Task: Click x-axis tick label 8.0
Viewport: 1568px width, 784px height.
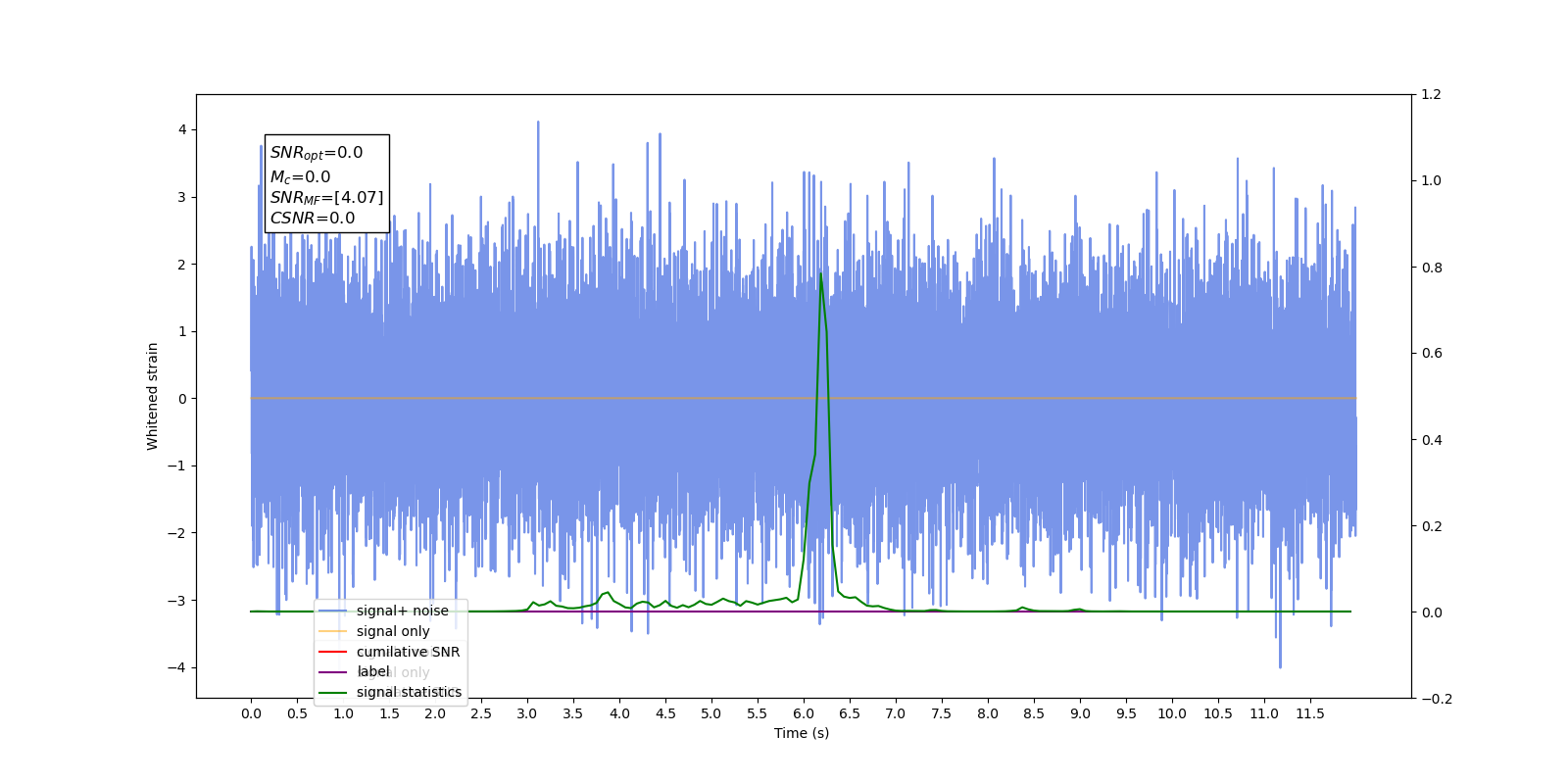Action: coord(988,713)
